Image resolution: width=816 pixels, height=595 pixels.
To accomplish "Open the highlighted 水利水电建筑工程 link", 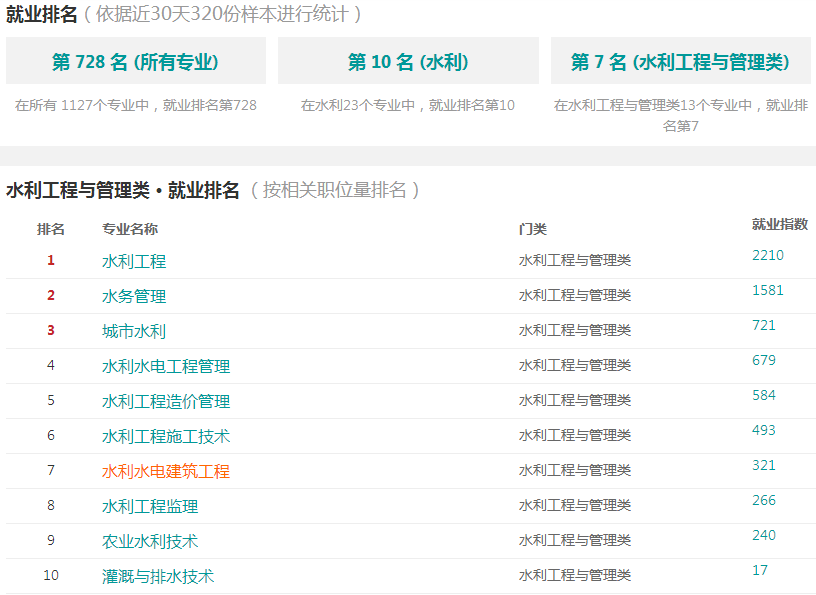I will (165, 471).
